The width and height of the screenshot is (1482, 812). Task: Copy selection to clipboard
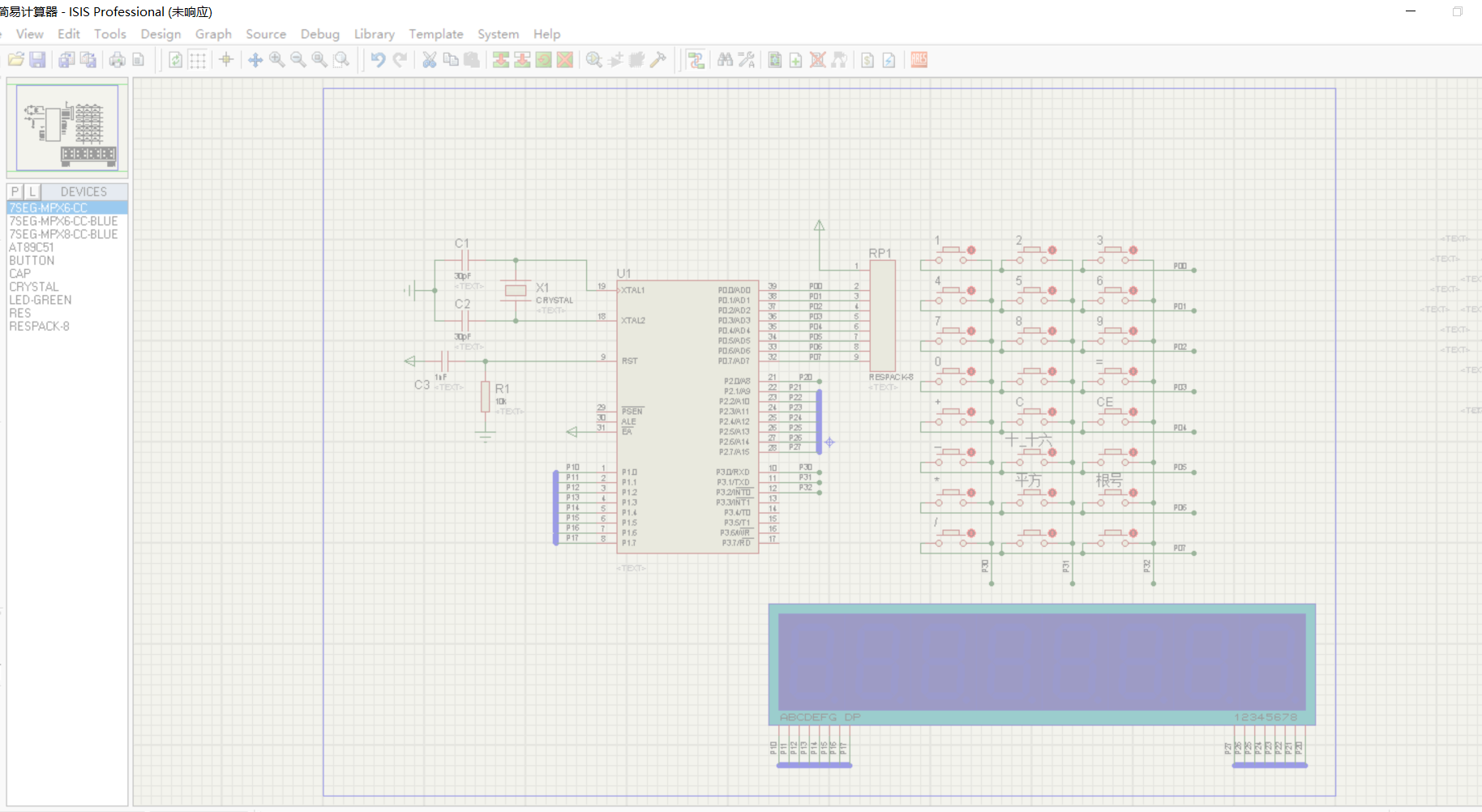click(451, 60)
